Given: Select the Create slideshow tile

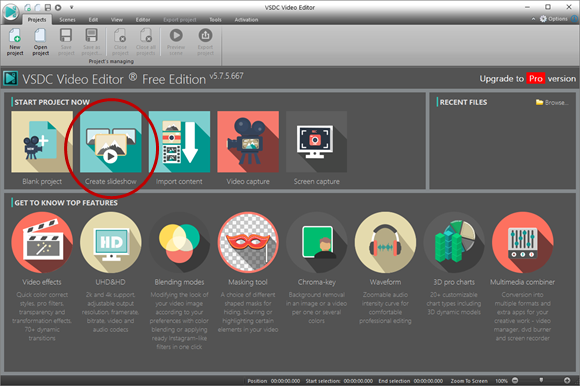Looking at the screenshot, I should 111,142.
